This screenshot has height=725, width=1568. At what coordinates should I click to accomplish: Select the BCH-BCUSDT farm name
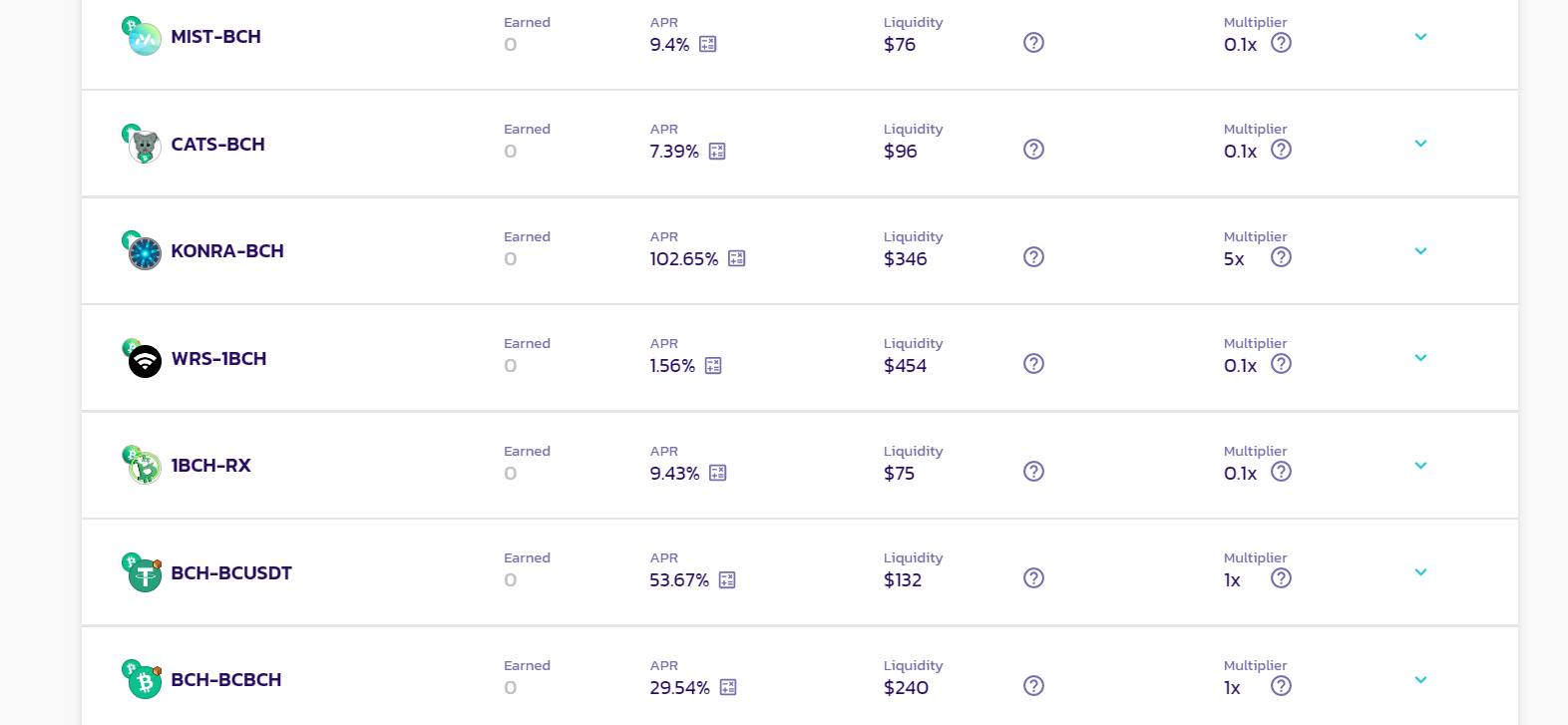[x=231, y=572]
